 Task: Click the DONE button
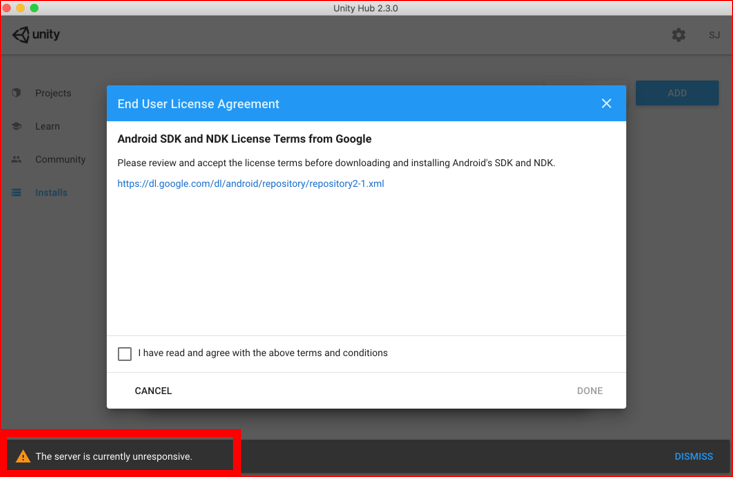(x=589, y=391)
